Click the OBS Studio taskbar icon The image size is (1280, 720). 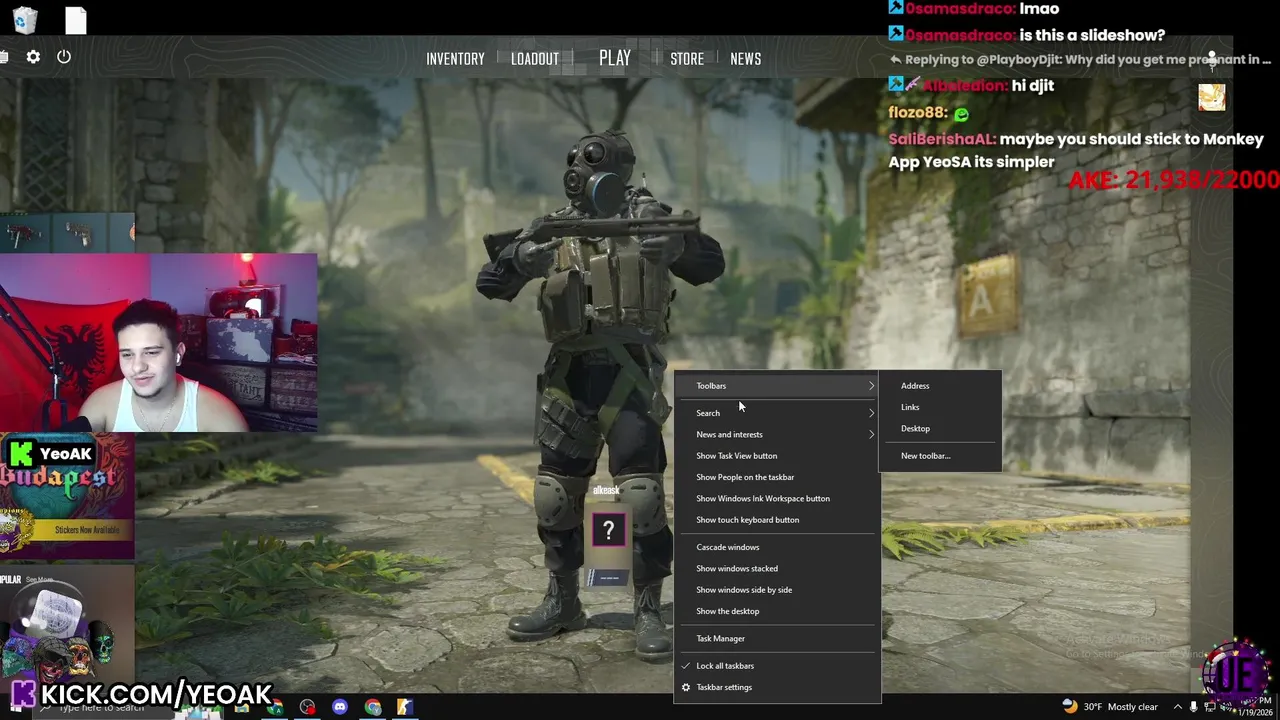(307, 707)
